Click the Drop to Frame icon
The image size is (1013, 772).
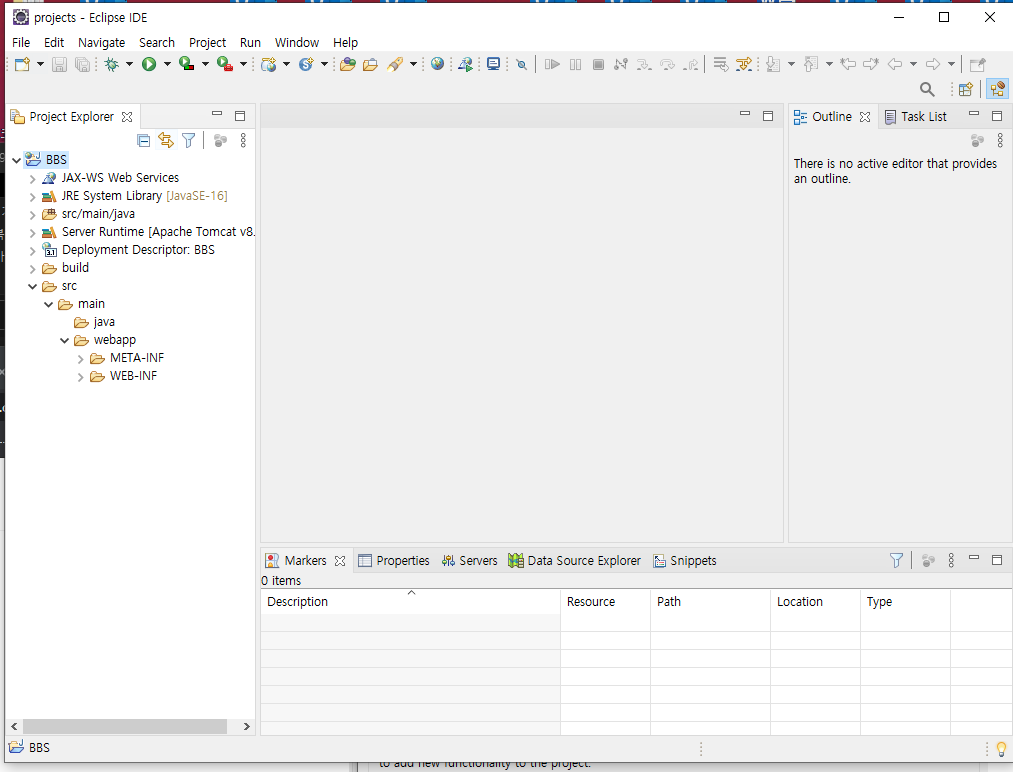(721, 64)
